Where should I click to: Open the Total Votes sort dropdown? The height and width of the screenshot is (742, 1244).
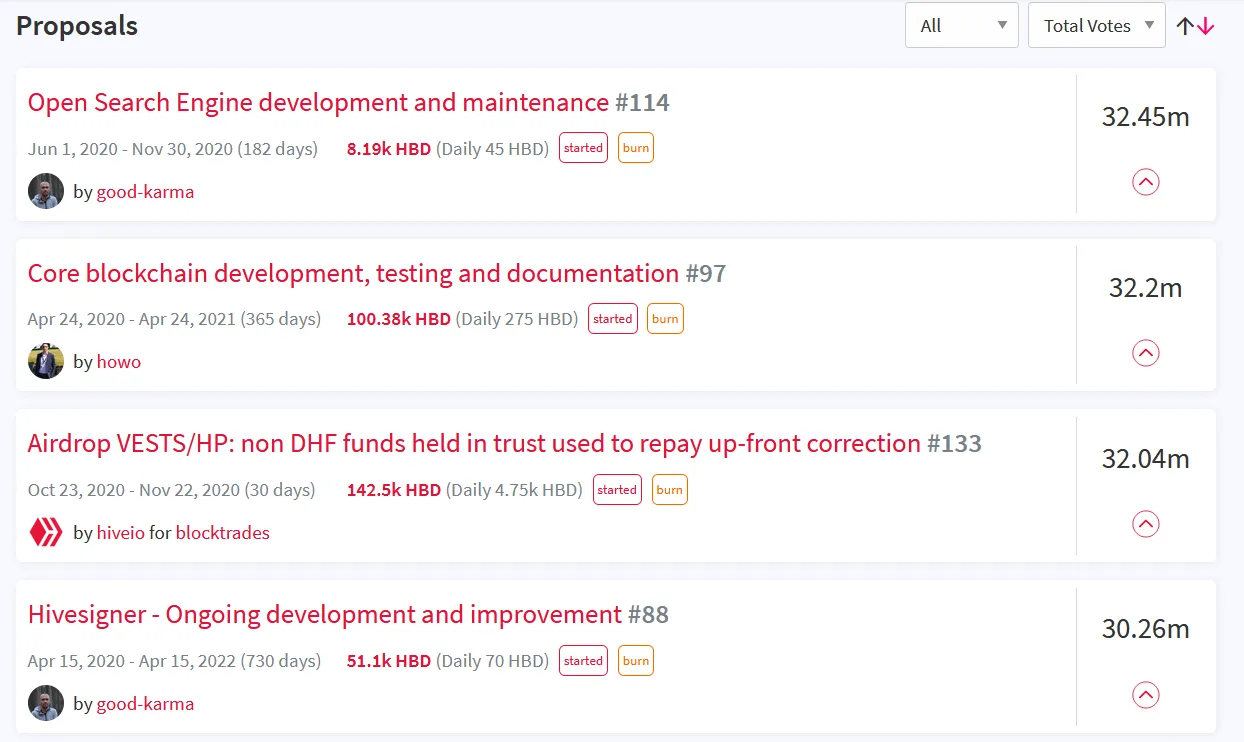click(x=1096, y=26)
